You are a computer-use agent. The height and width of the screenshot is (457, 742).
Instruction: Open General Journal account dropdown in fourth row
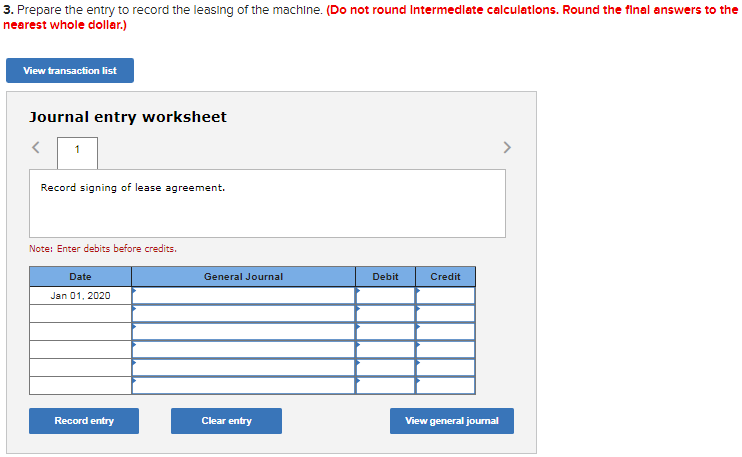[x=243, y=350]
